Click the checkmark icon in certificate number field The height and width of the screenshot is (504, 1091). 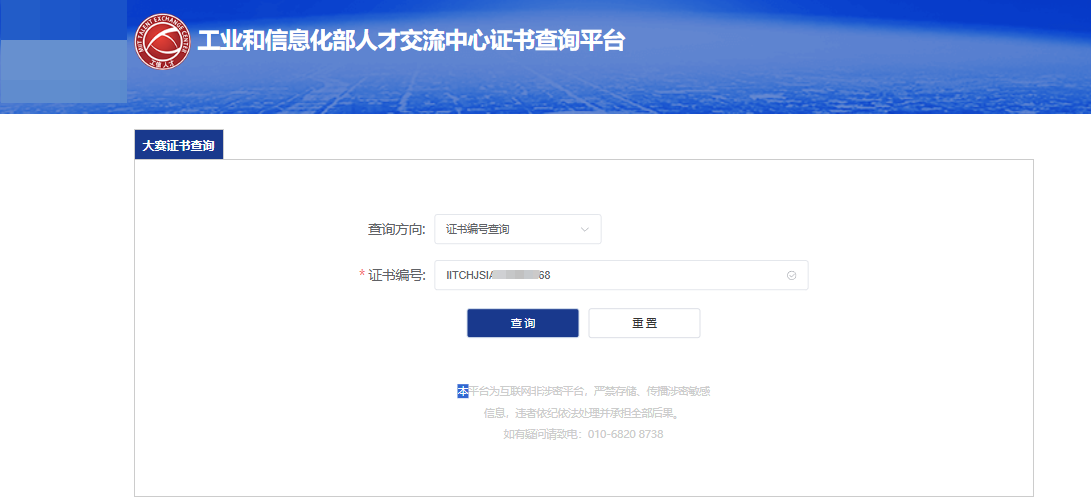pyautogui.click(x=791, y=276)
